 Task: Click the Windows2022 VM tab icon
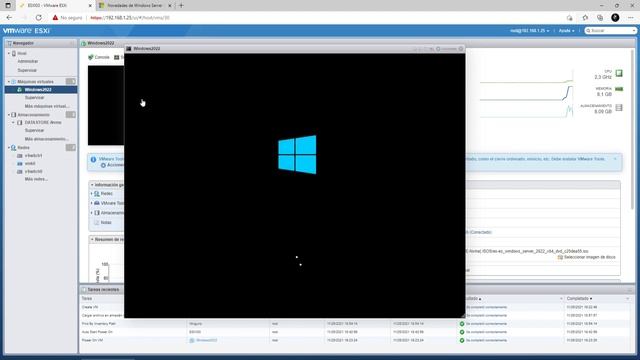point(83,43)
